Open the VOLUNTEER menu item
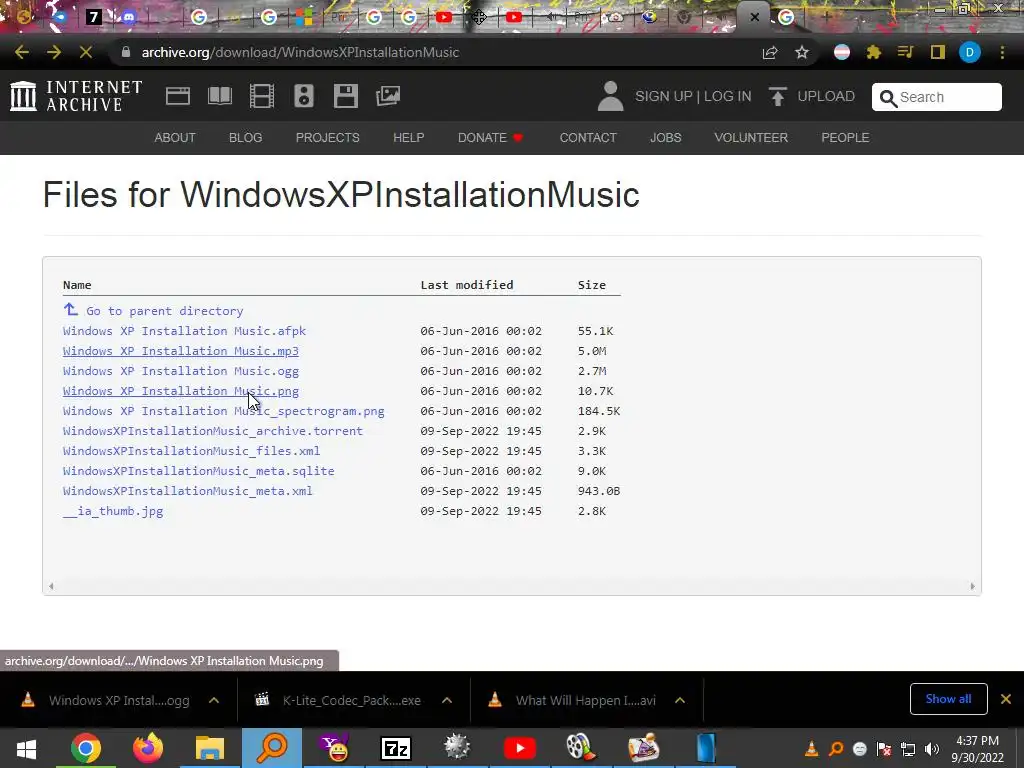 click(x=751, y=138)
